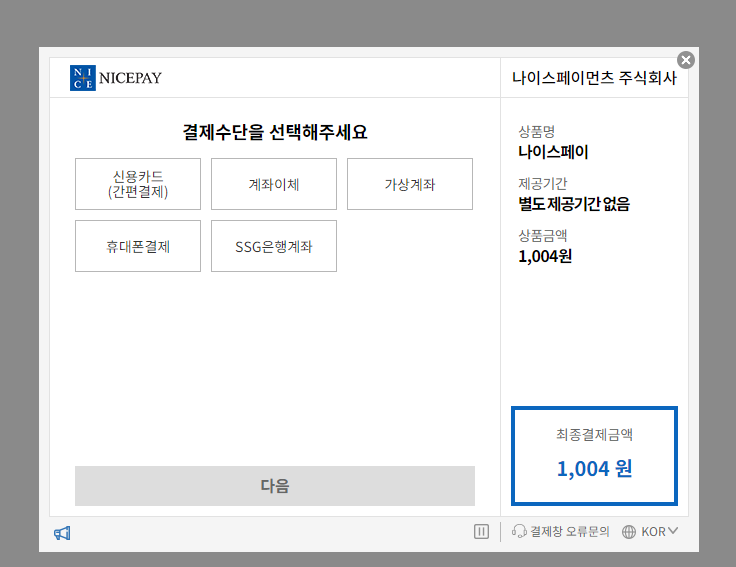Pick 휴대폰결제 payment option
Screen dimensions: 736x567
pos(138,246)
